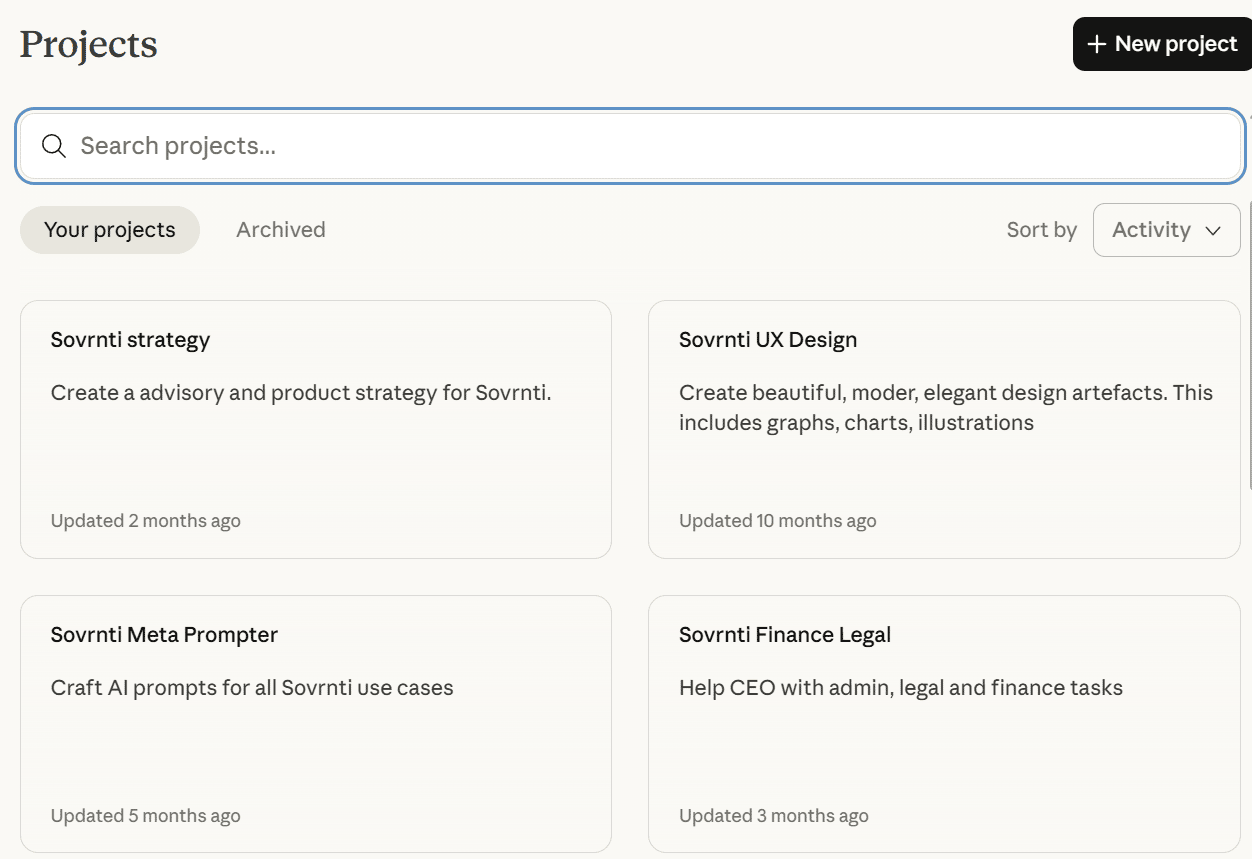Click the Updated 10 months ago text

coord(778,521)
